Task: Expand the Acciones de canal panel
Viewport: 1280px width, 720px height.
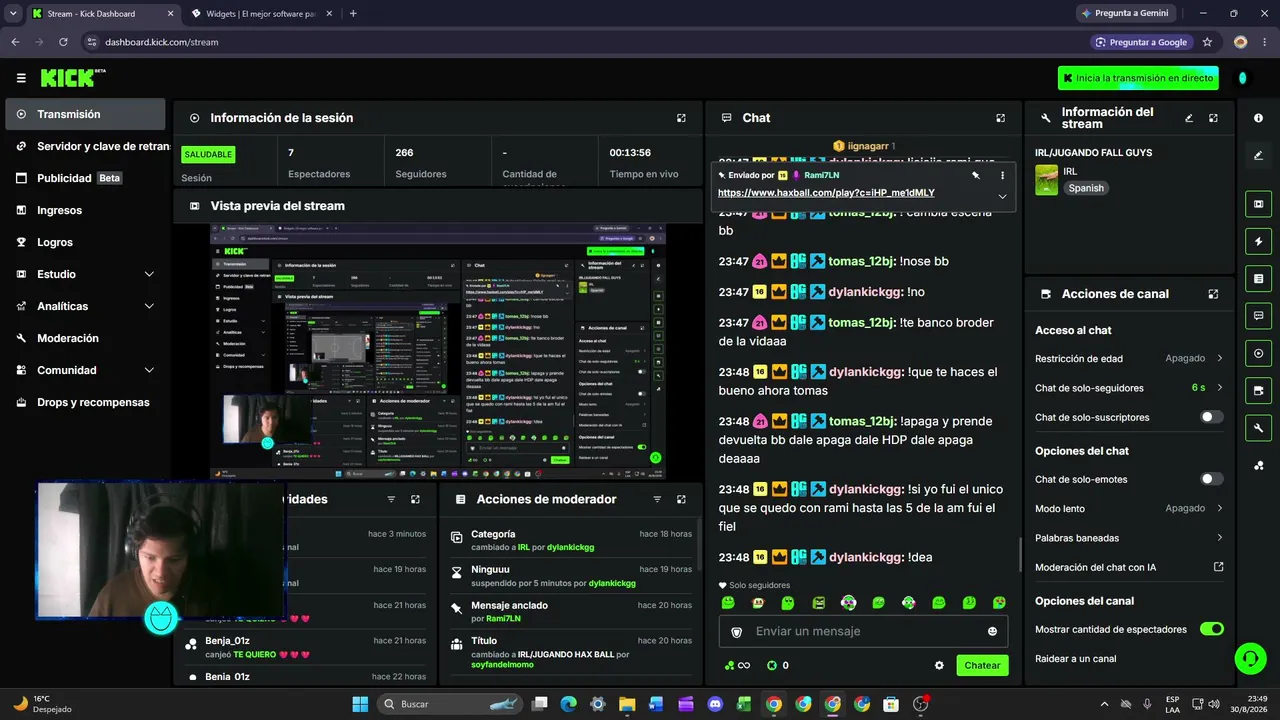Action: coord(1213,294)
